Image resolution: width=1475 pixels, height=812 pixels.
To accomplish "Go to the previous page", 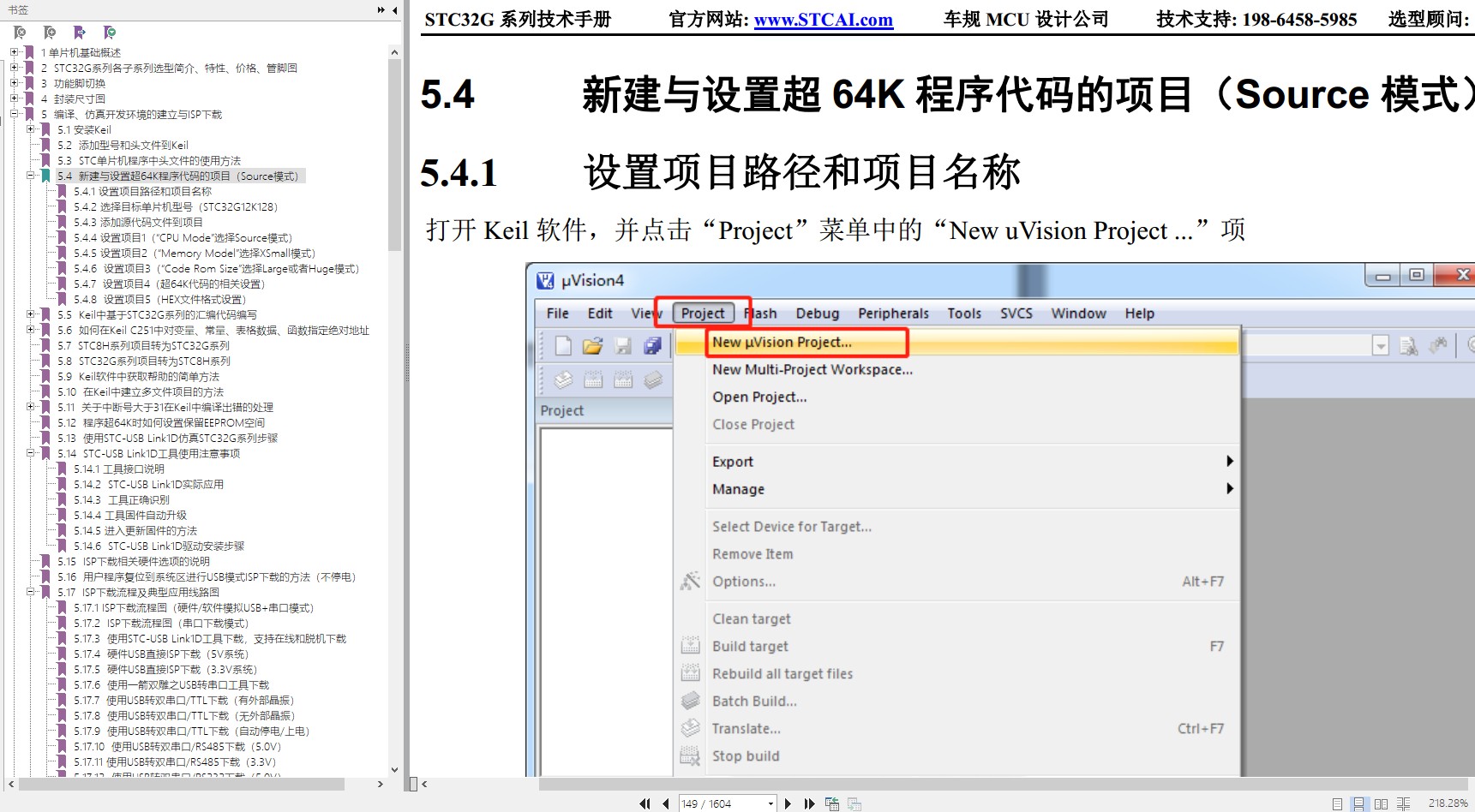I will pyautogui.click(x=666, y=803).
